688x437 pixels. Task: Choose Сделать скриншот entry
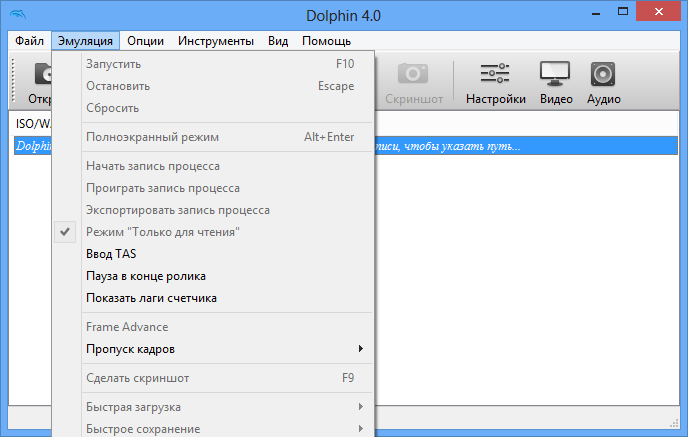[x=213, y=378]
